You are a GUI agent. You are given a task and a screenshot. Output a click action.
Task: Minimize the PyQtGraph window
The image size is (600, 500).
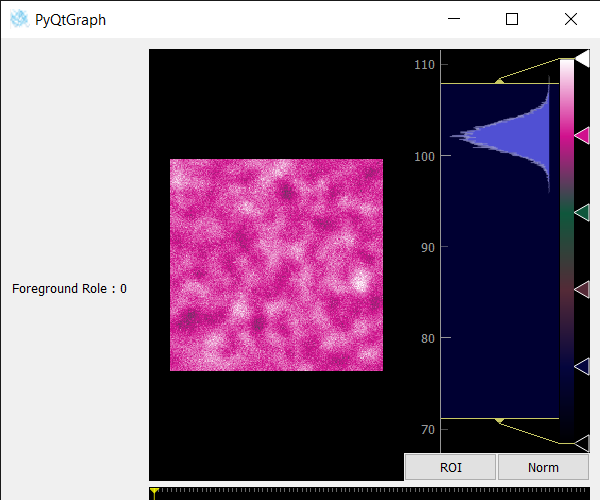click(454, 19)
